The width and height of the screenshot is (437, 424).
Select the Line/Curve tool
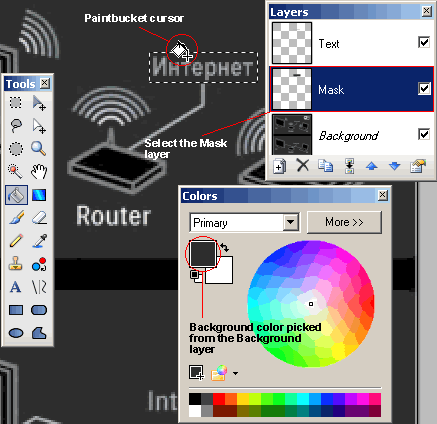pos(39,287)
